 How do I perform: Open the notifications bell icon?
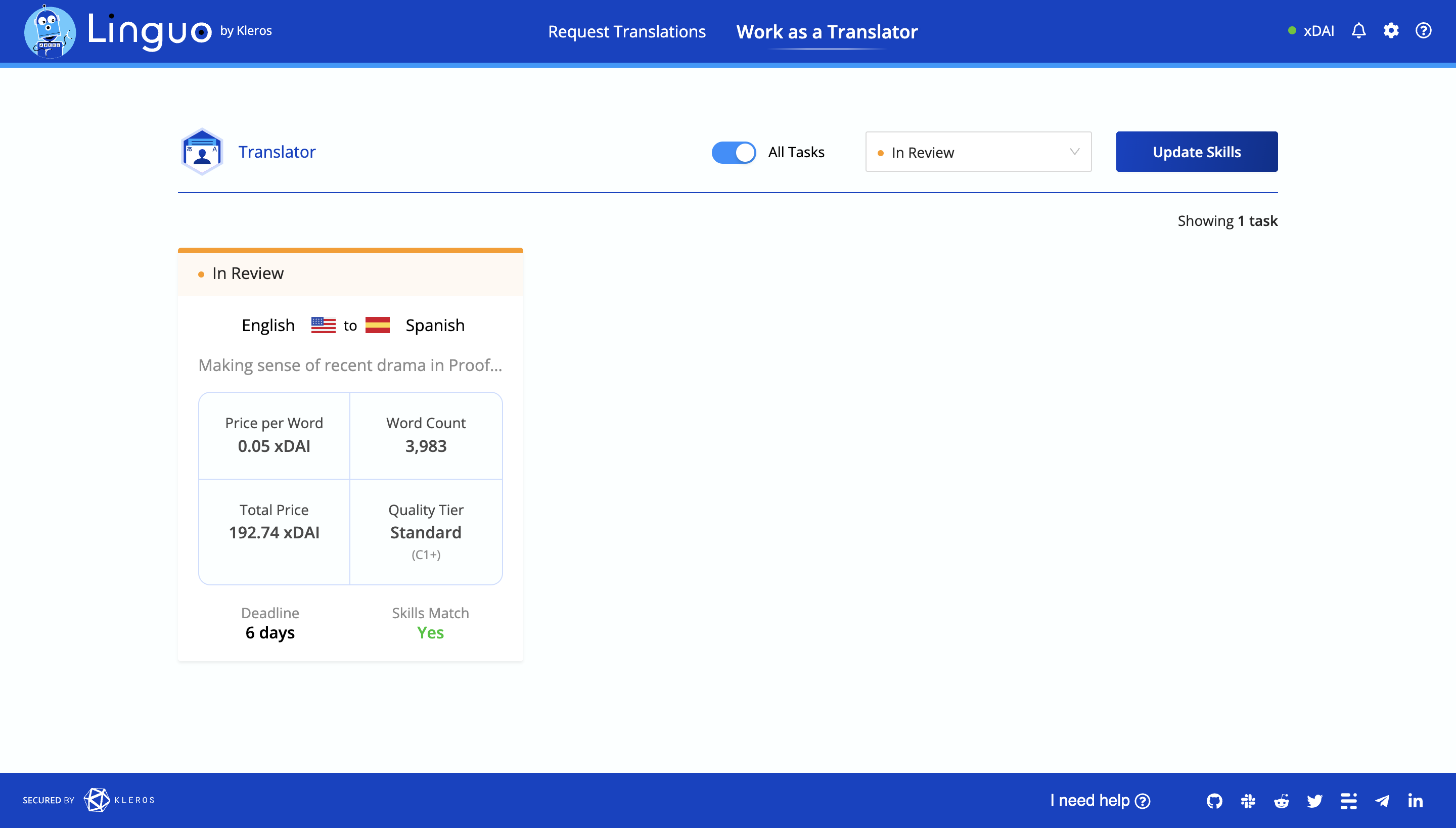[1359, 31]
